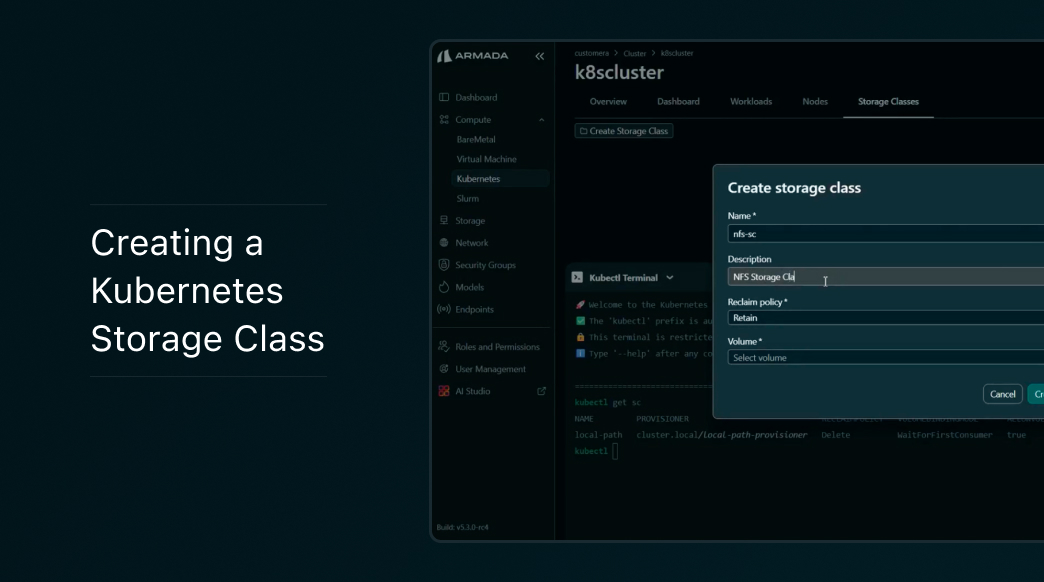The height and width of the screenshot is (582, 1044).
Task: Click the AI Studio red icon
Action: 444,391
